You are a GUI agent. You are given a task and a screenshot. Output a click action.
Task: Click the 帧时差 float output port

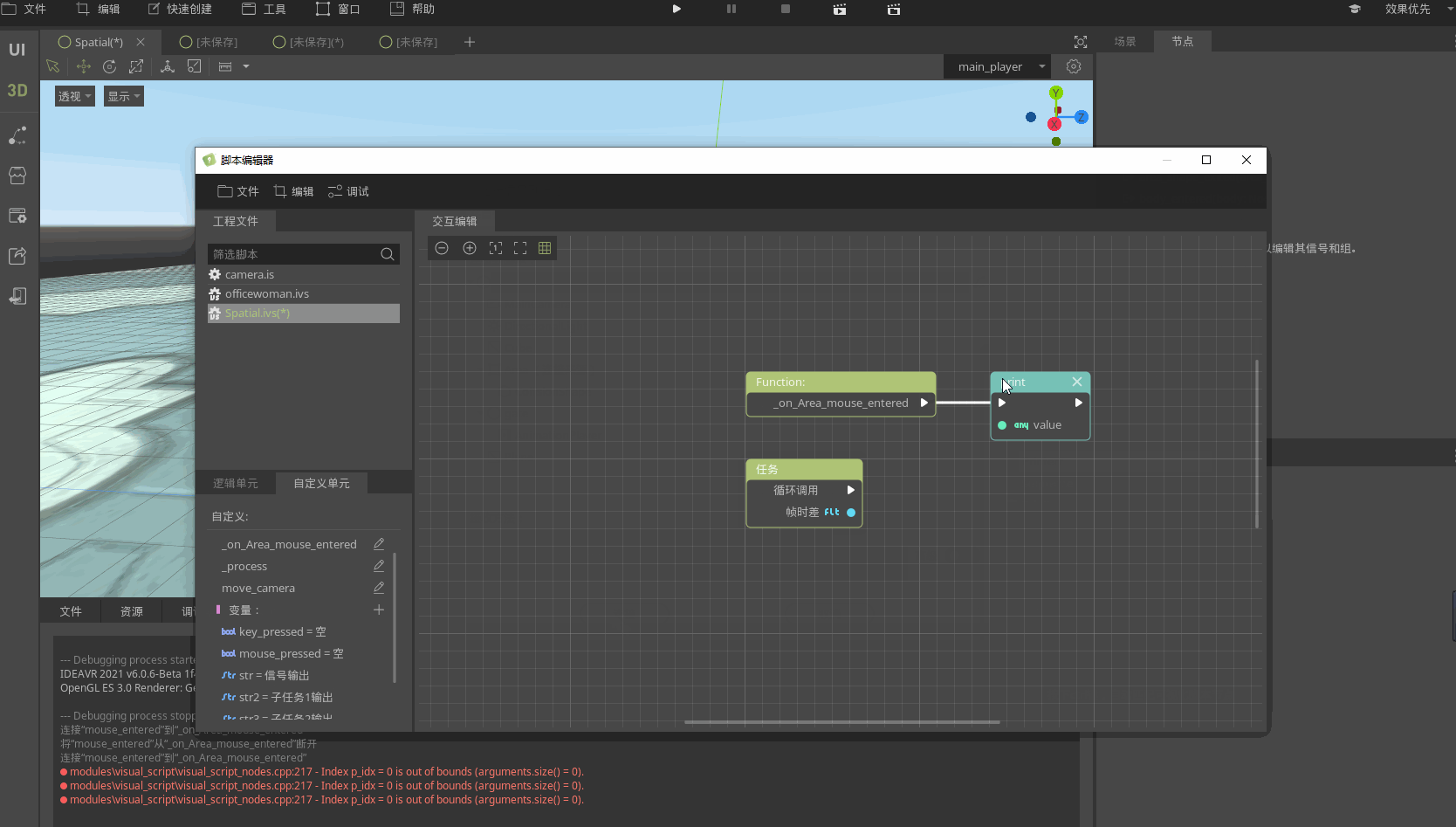pyautogui.click(x=851, y=513)
